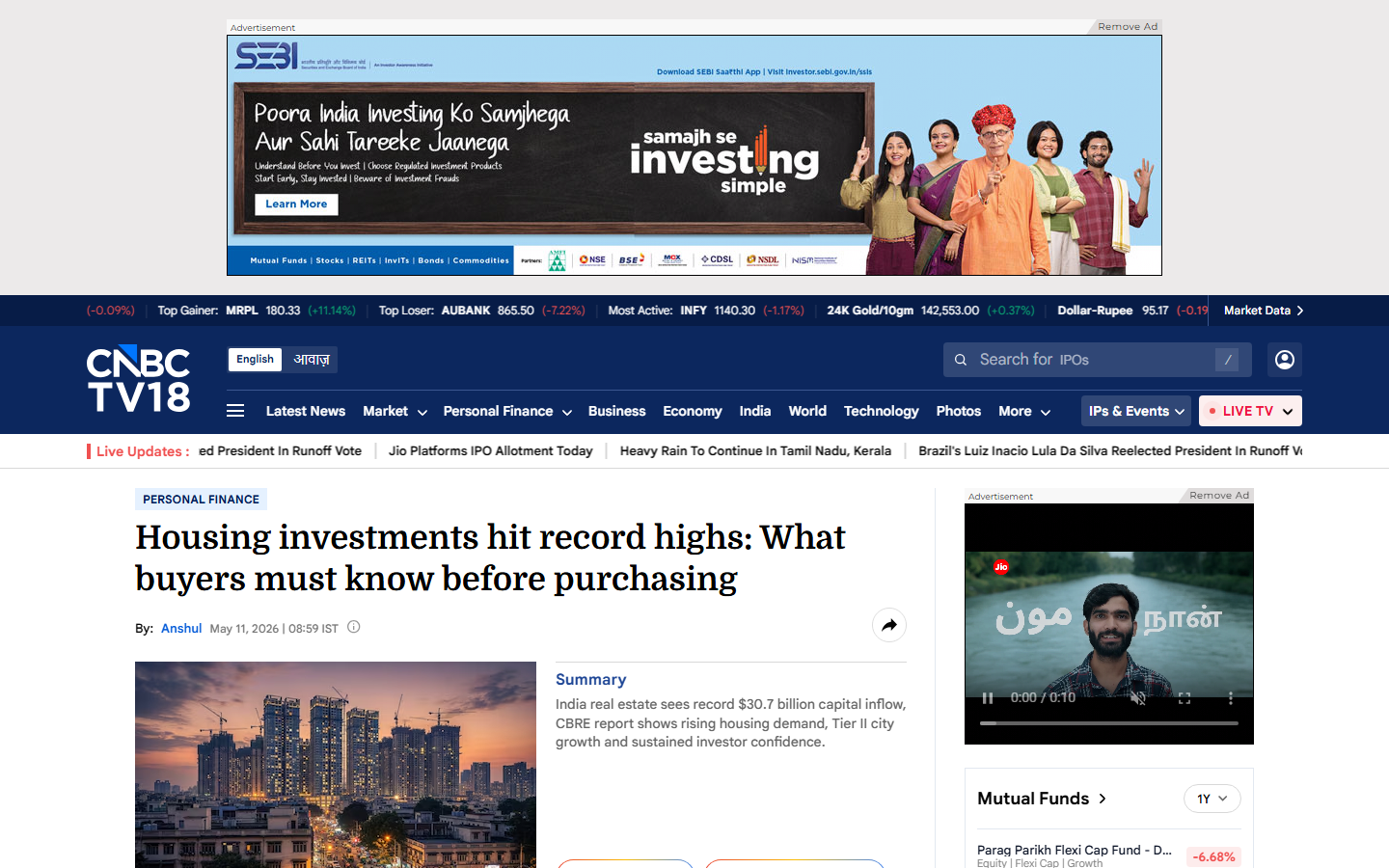This screenshot has width=1389, height=868.
Task: Expand the More menu
Action: (x=1024, y=411)
